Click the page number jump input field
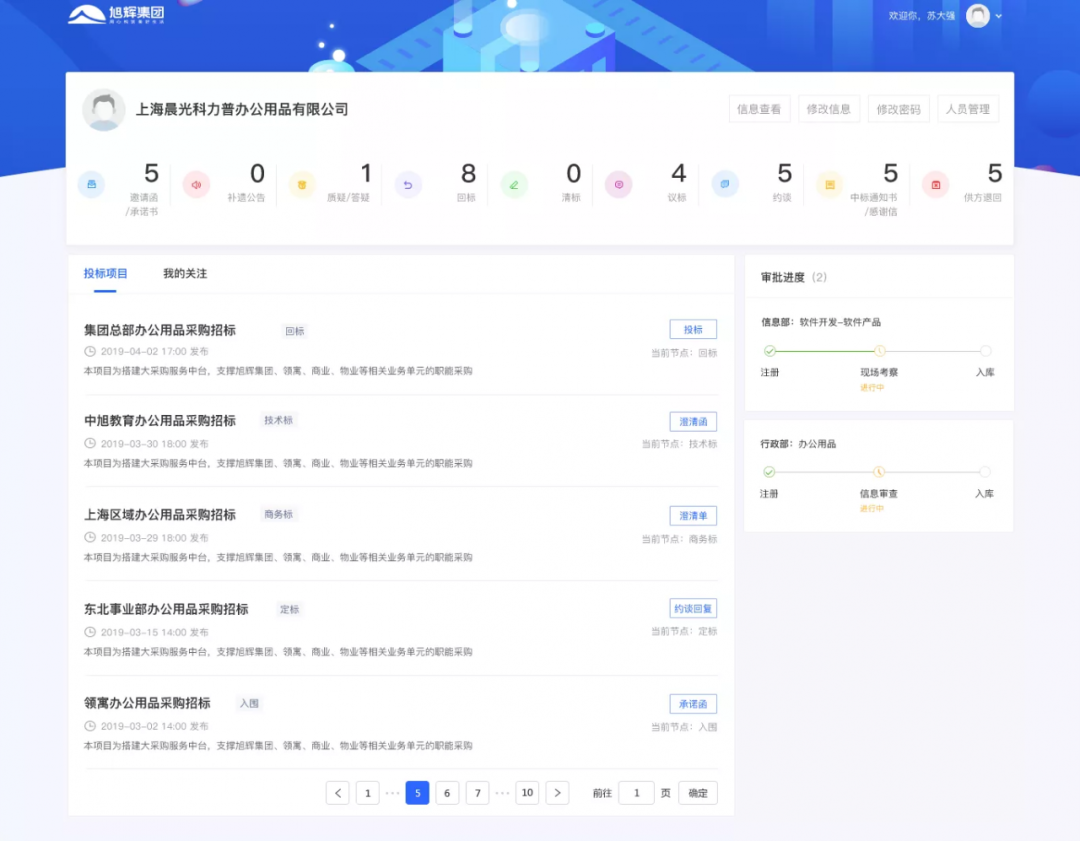The image size is (1080, 841). (636, 793)
